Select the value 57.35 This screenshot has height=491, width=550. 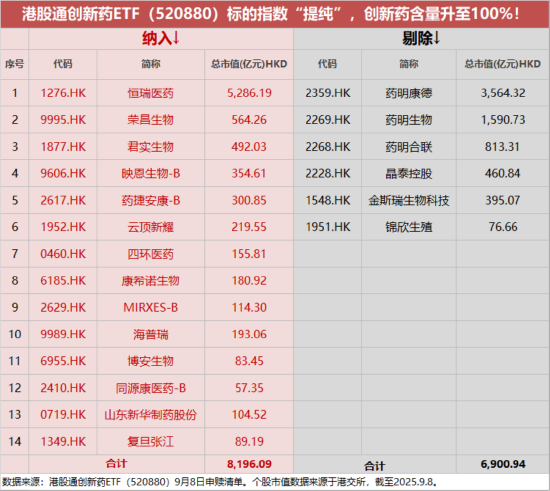[x=249, y=388]
